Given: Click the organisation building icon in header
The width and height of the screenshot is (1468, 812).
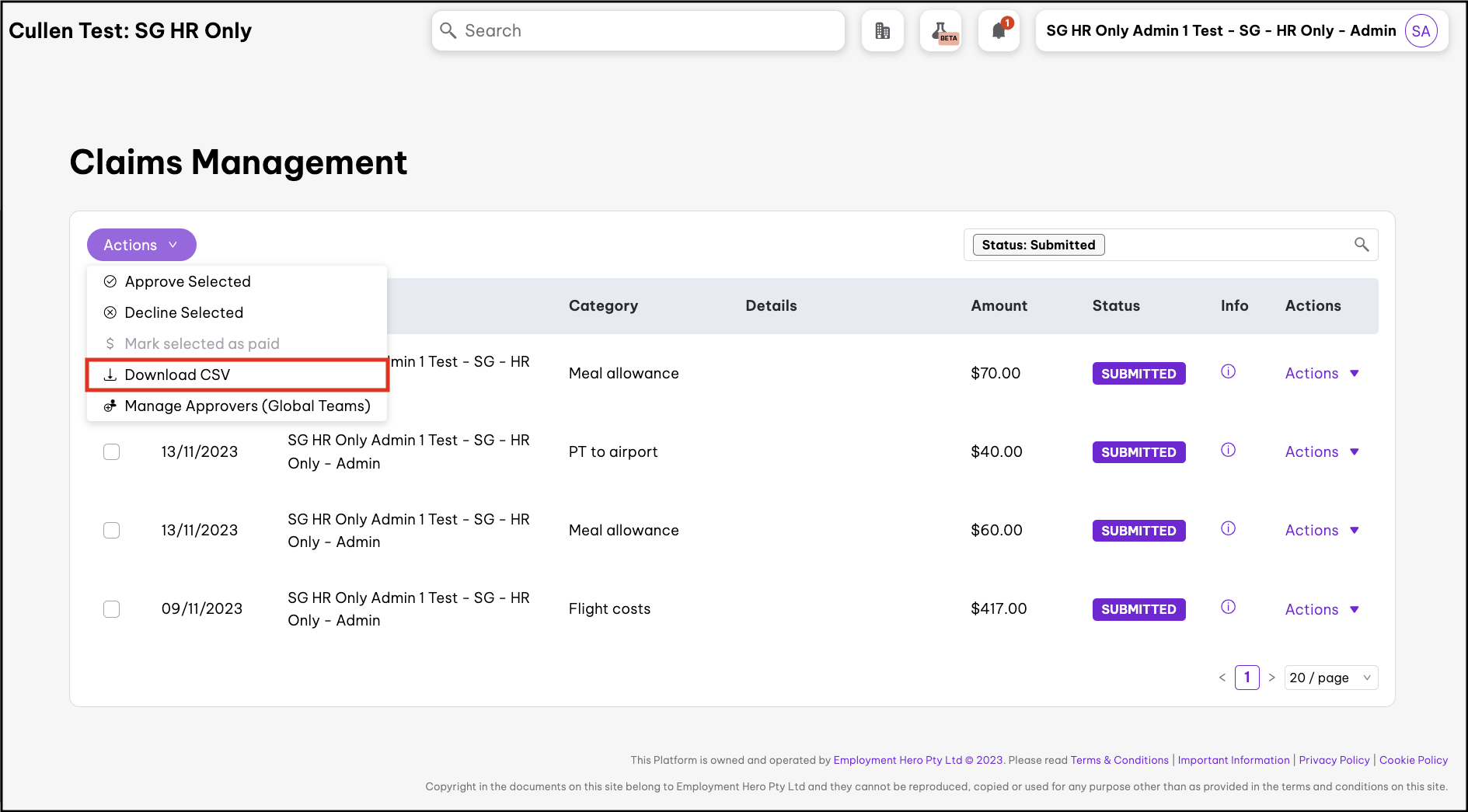Looking at the screenshot, I should pos(882,31).
